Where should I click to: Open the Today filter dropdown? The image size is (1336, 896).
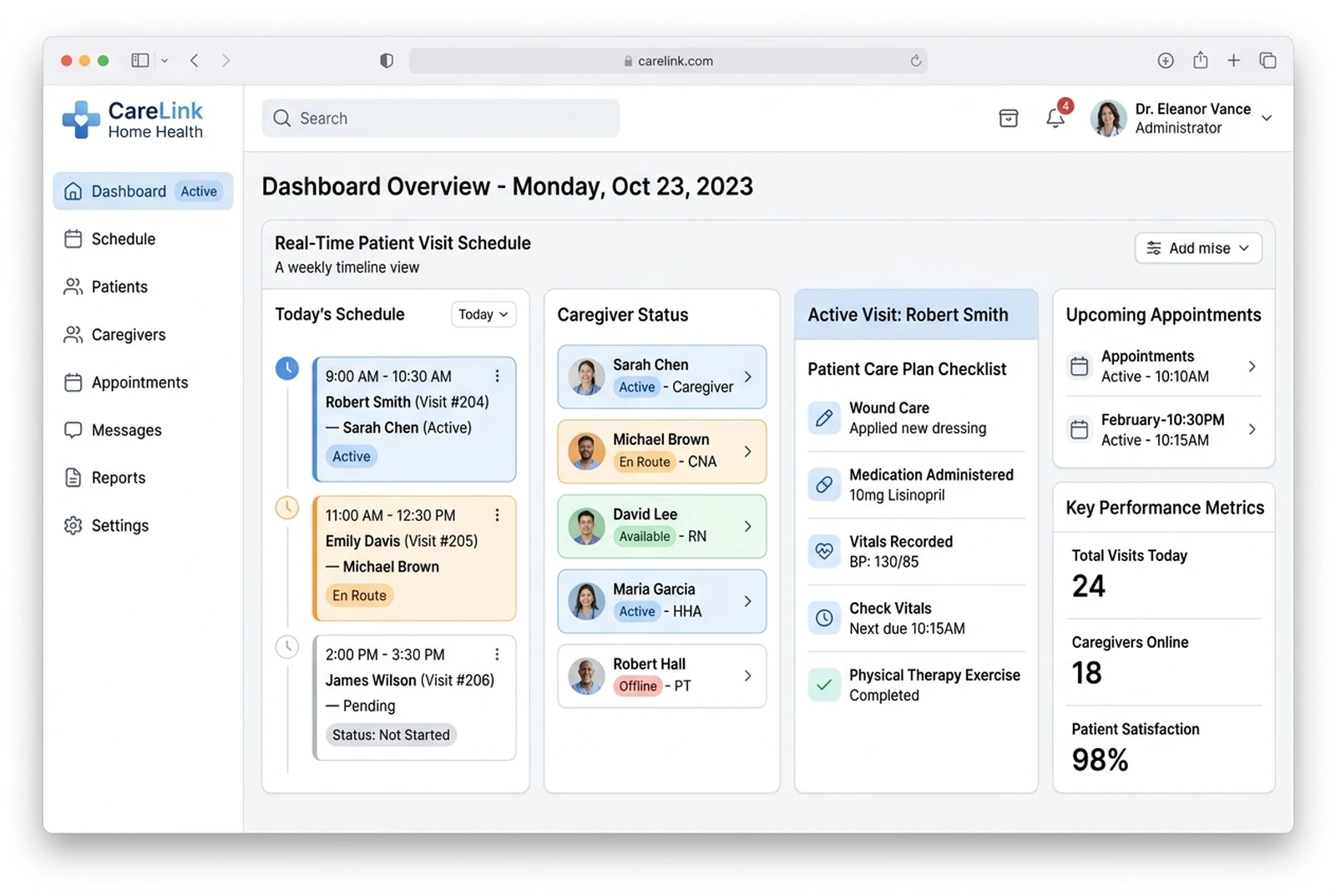(x=483, y=315)
